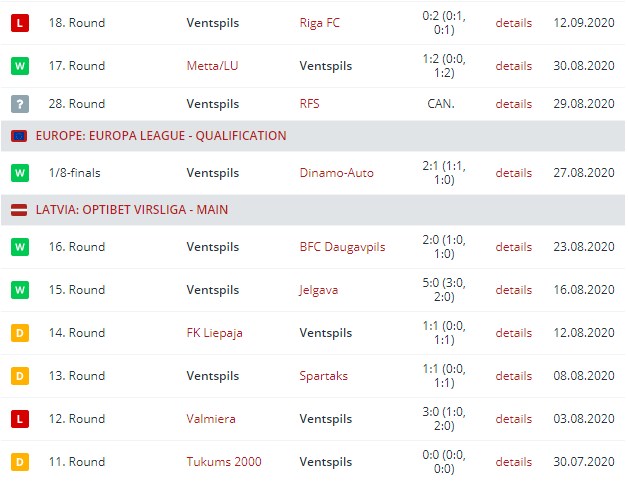
Task: Click the Latvia flag icon in league header
Action: [18, 210]
